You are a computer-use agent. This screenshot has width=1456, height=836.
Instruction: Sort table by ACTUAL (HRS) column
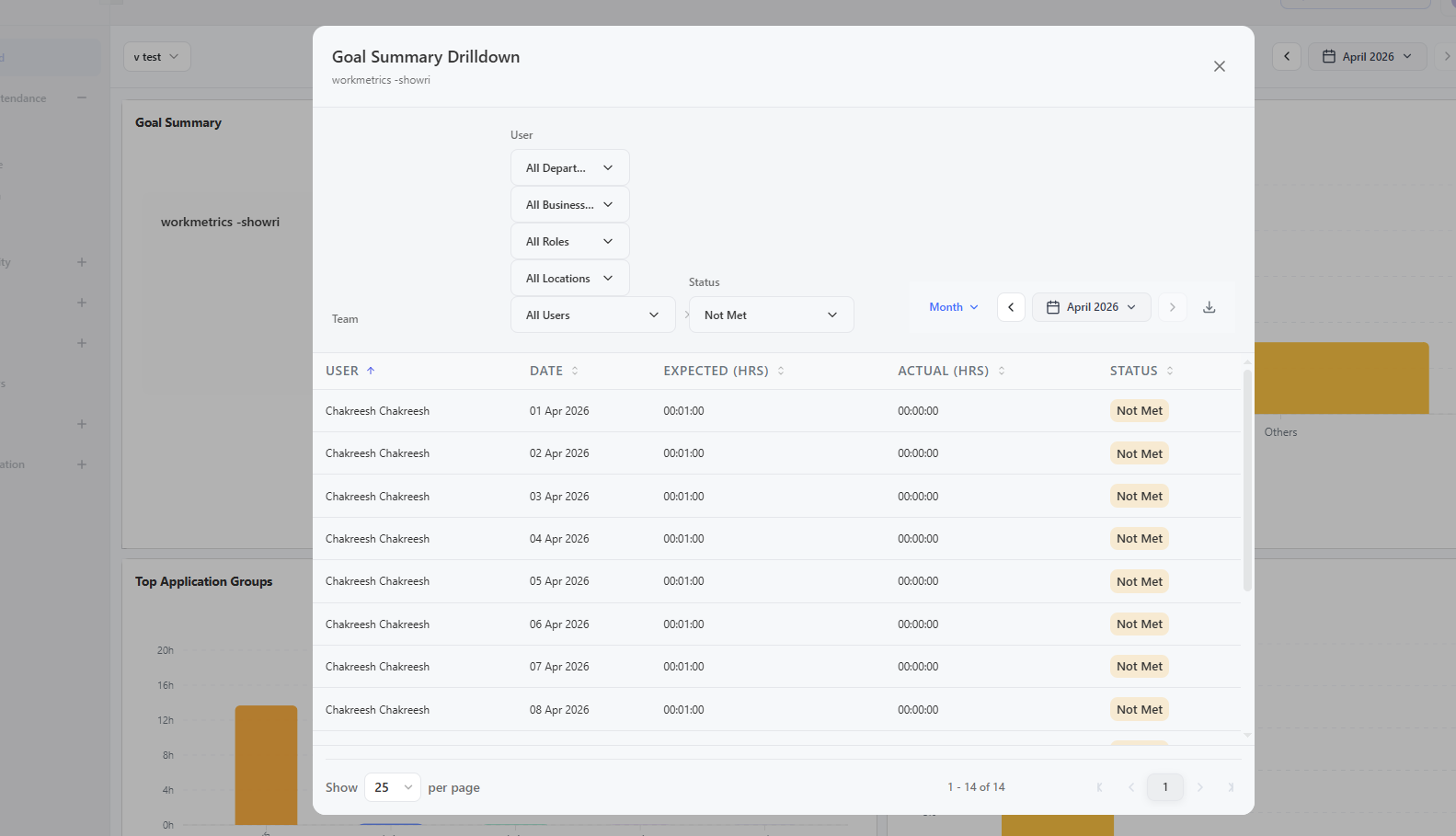(951, 371)
